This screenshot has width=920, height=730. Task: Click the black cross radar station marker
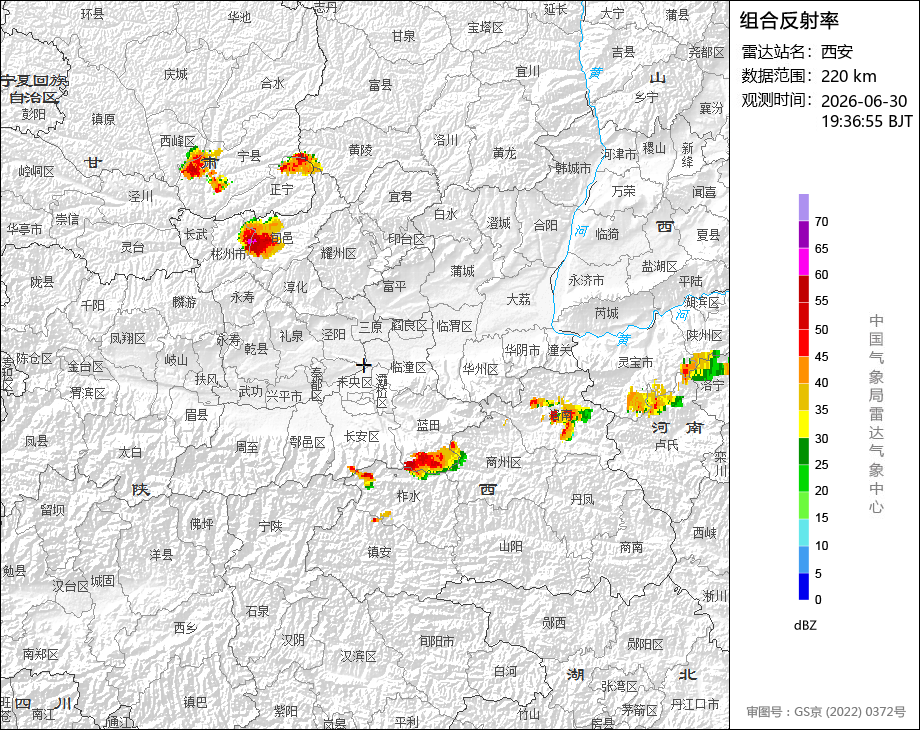364,366
